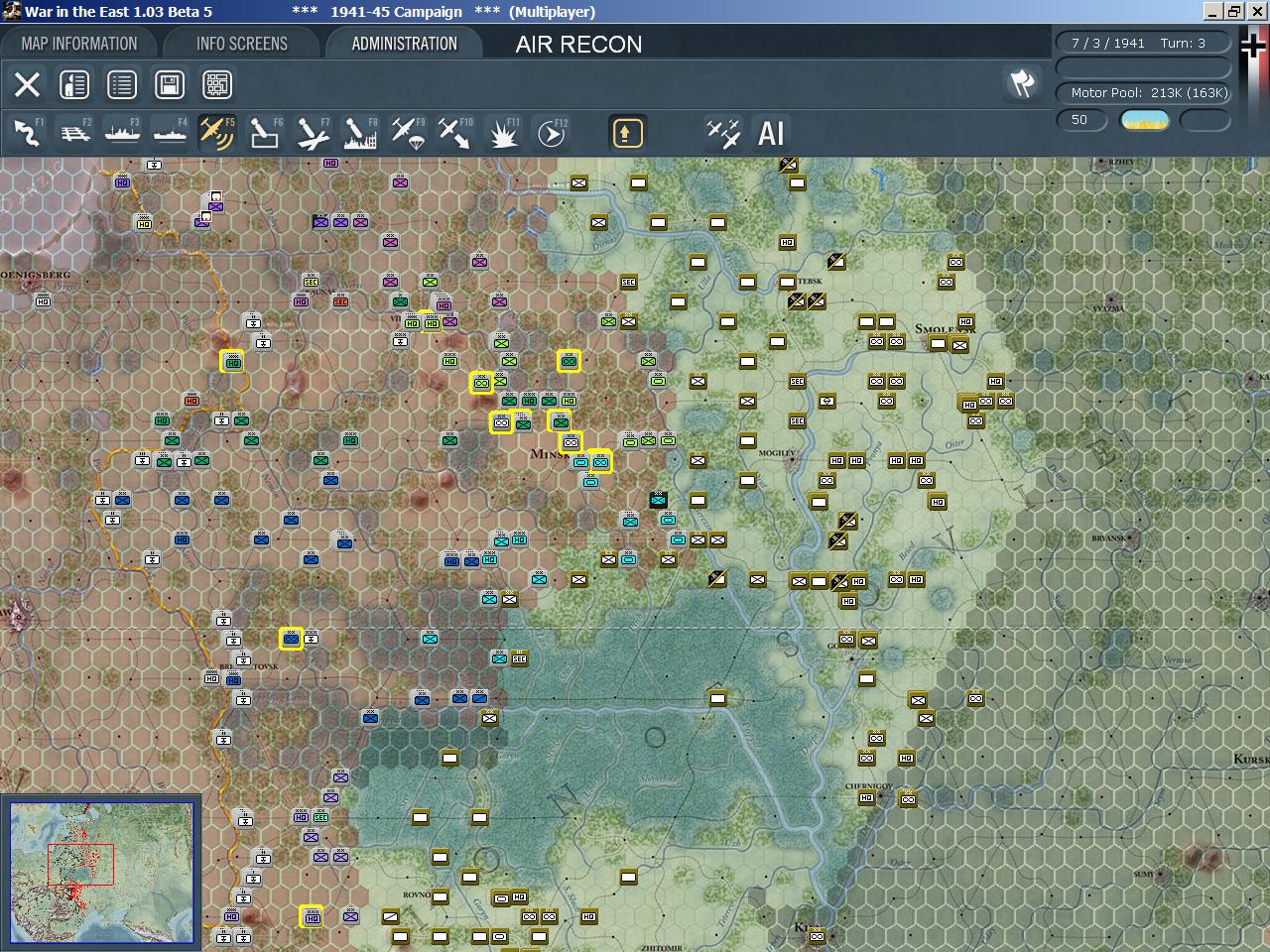Open the lined list report icon
This screenshot has height=952, width=1270.
[122, 84]
